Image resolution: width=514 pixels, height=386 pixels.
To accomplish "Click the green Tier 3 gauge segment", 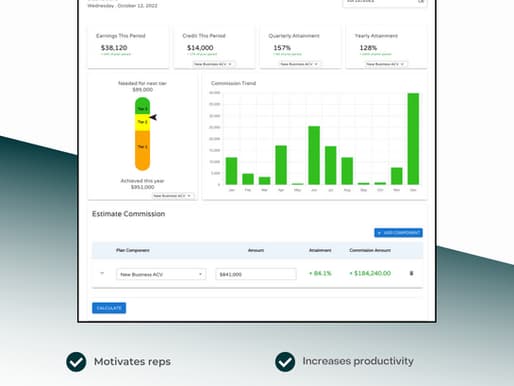I will (x=142, y=106).
